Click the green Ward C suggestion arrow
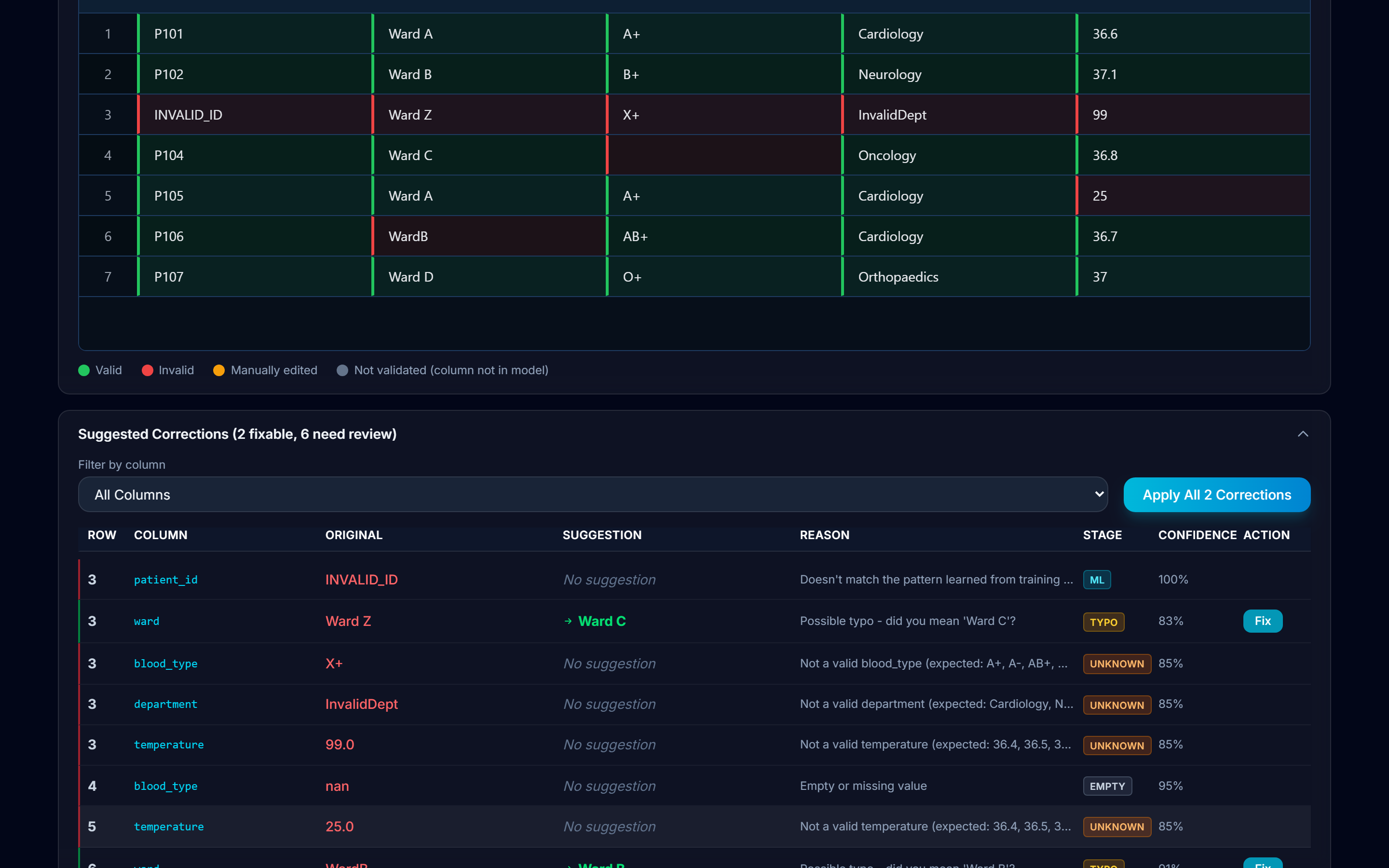 (568, 621)
